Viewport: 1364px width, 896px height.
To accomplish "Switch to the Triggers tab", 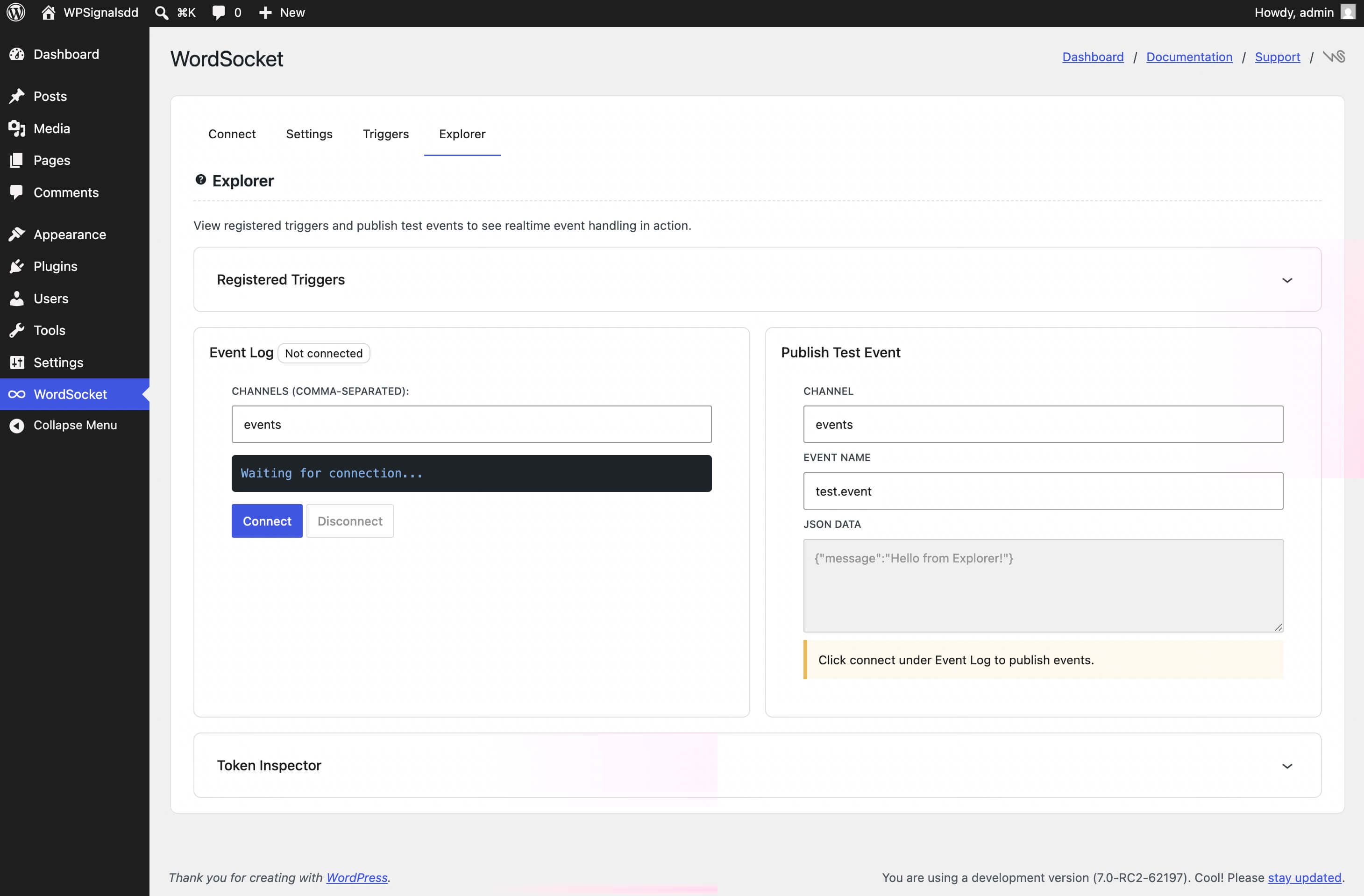I will (386, 134).
